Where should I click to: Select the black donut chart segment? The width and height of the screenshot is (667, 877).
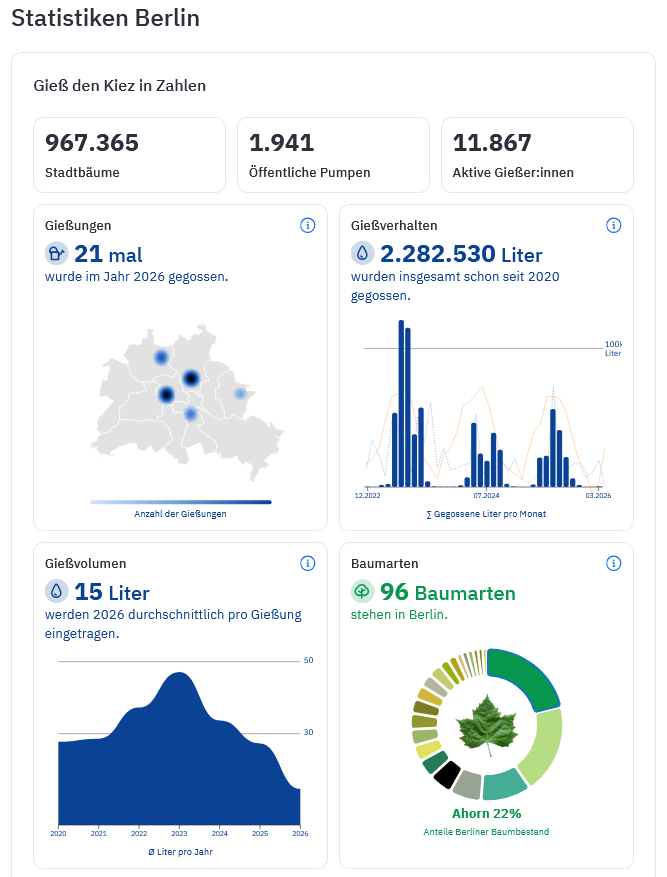[447, 774]
